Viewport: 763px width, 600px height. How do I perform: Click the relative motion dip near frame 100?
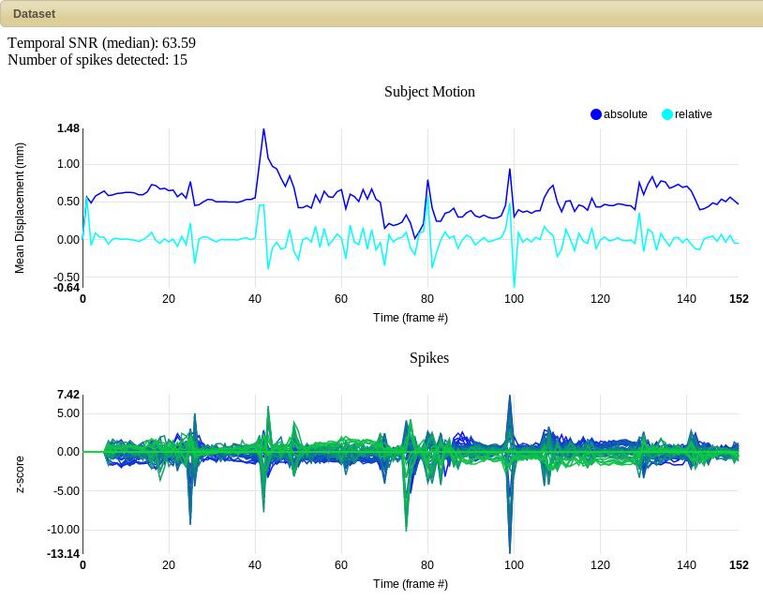[x=514, y=287]
